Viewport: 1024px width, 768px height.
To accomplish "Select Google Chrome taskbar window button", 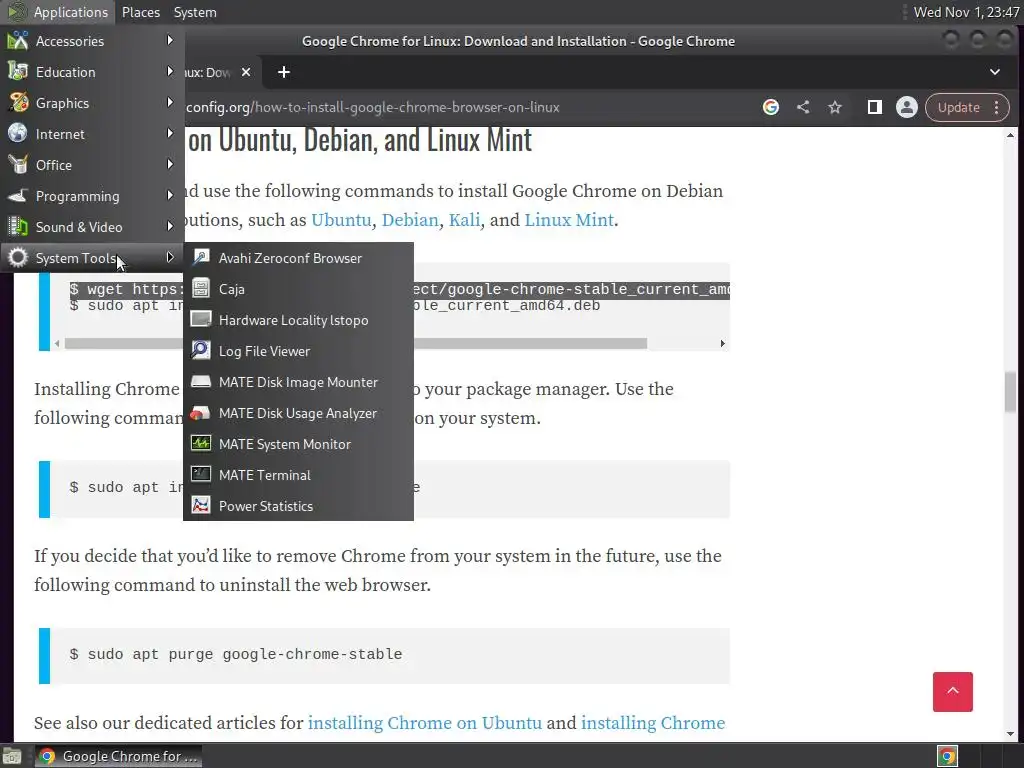I will pyautogui.click(x=118, y=756).
